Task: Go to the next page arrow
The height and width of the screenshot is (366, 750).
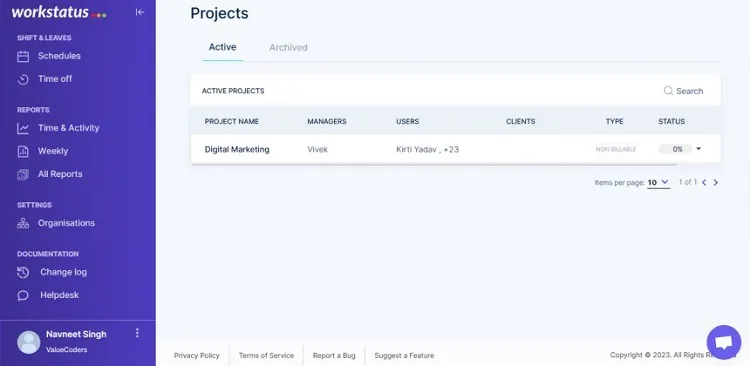Action: point(716,182)
